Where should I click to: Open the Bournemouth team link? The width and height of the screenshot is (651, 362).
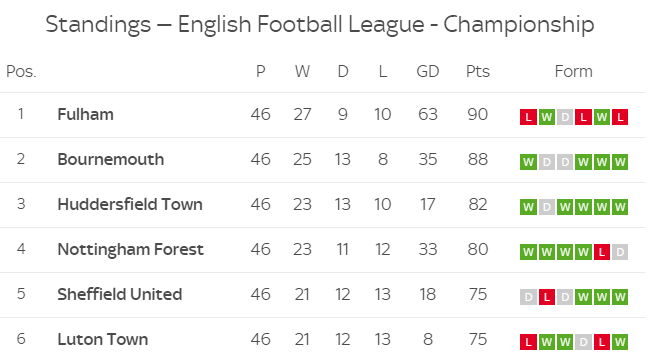(111, 159)
